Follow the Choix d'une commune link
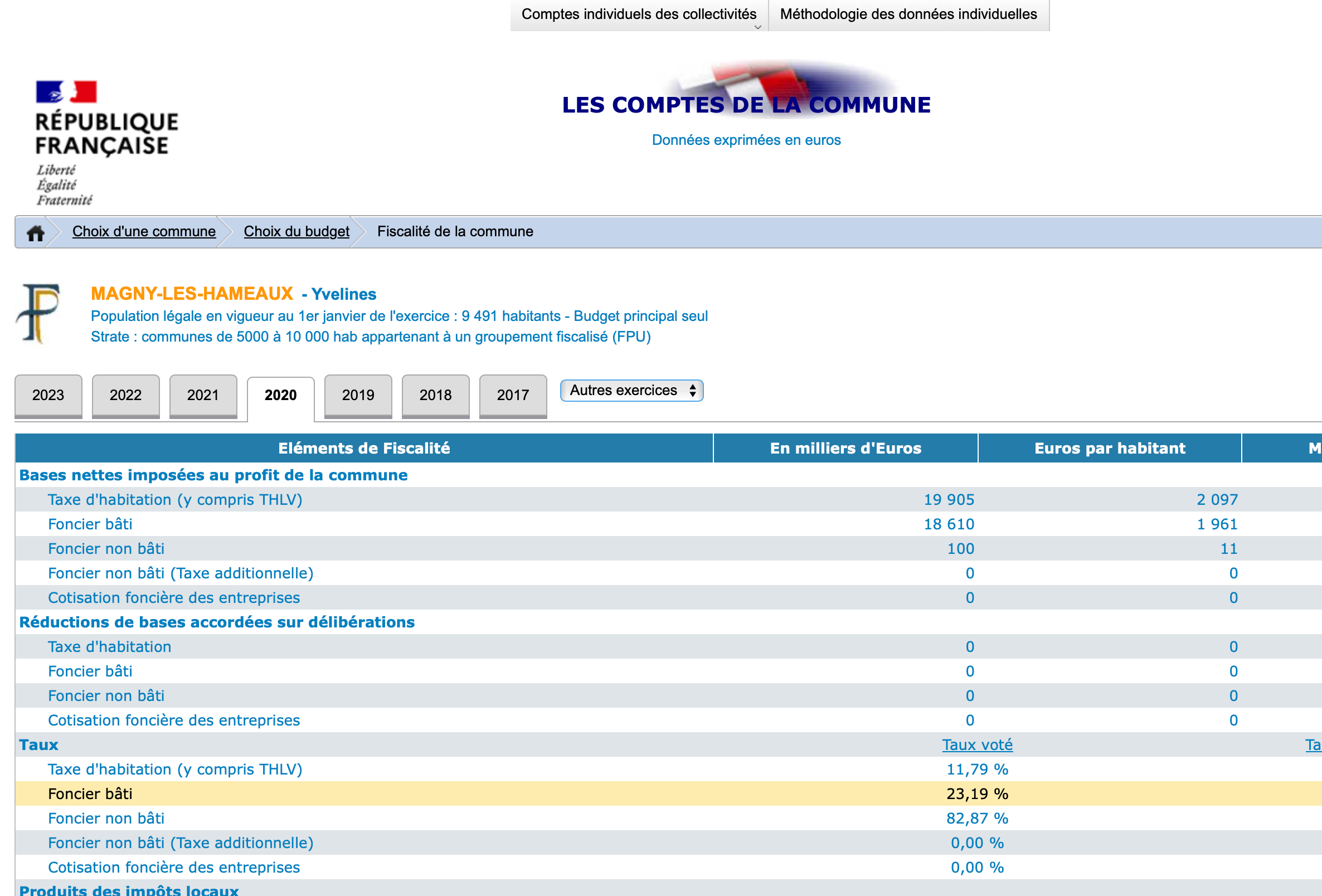Image resolution: width=1322 pixels, height=896 pixels. coord(144,232)
